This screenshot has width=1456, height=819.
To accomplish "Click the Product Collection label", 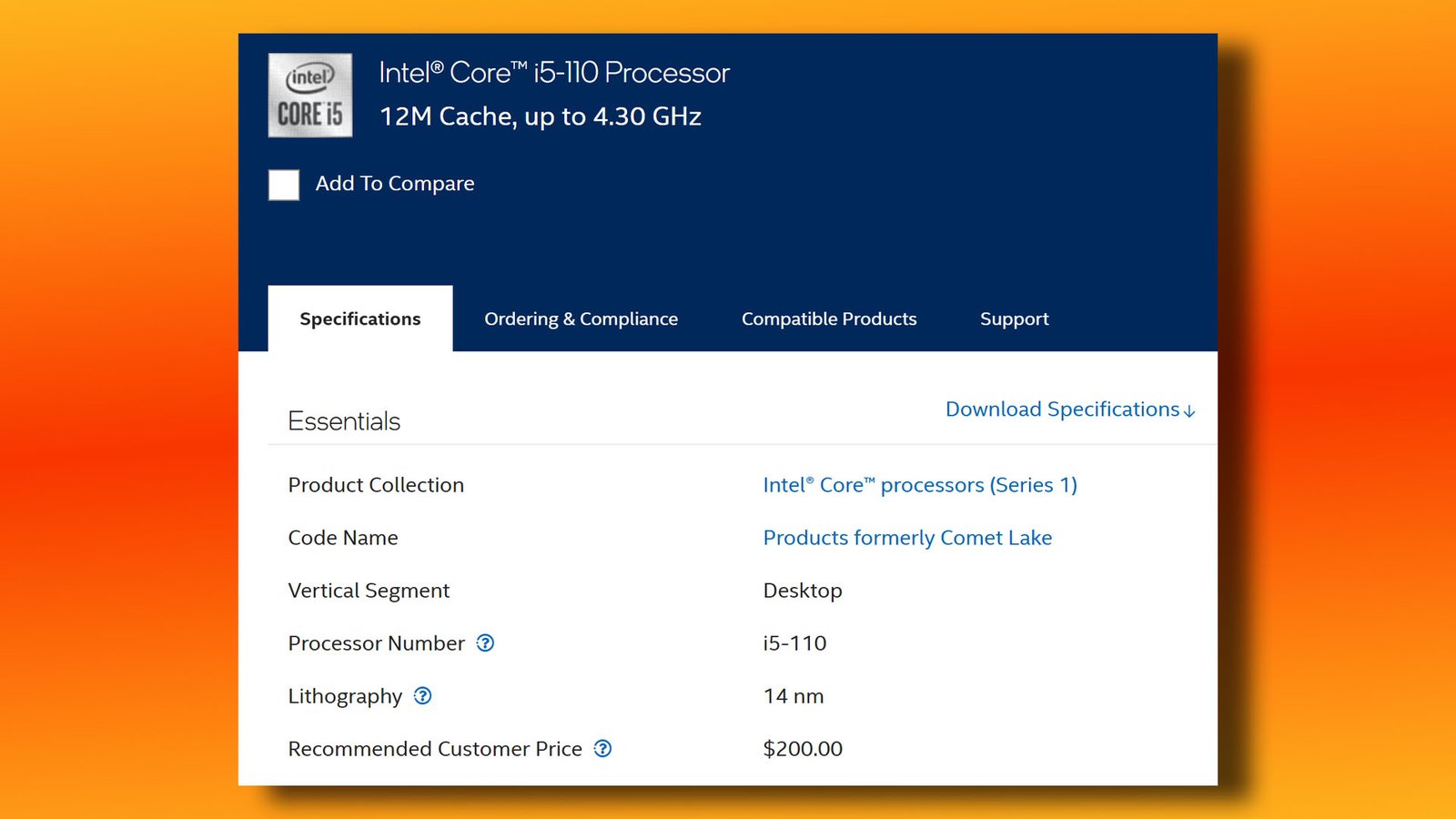I will 376,485.
